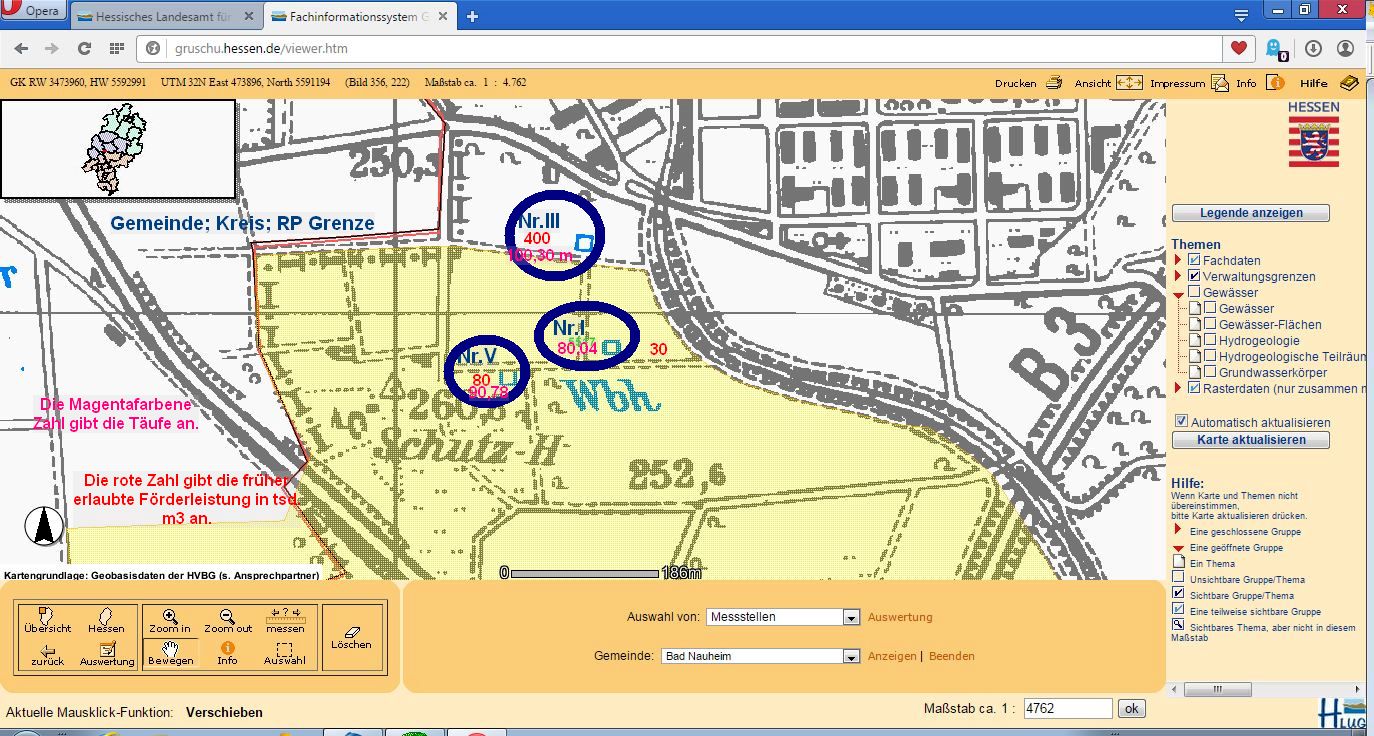Select the Zoom out tool
Image resolution: width=1374 pixels, height=736 pixels.
(228, 620)
